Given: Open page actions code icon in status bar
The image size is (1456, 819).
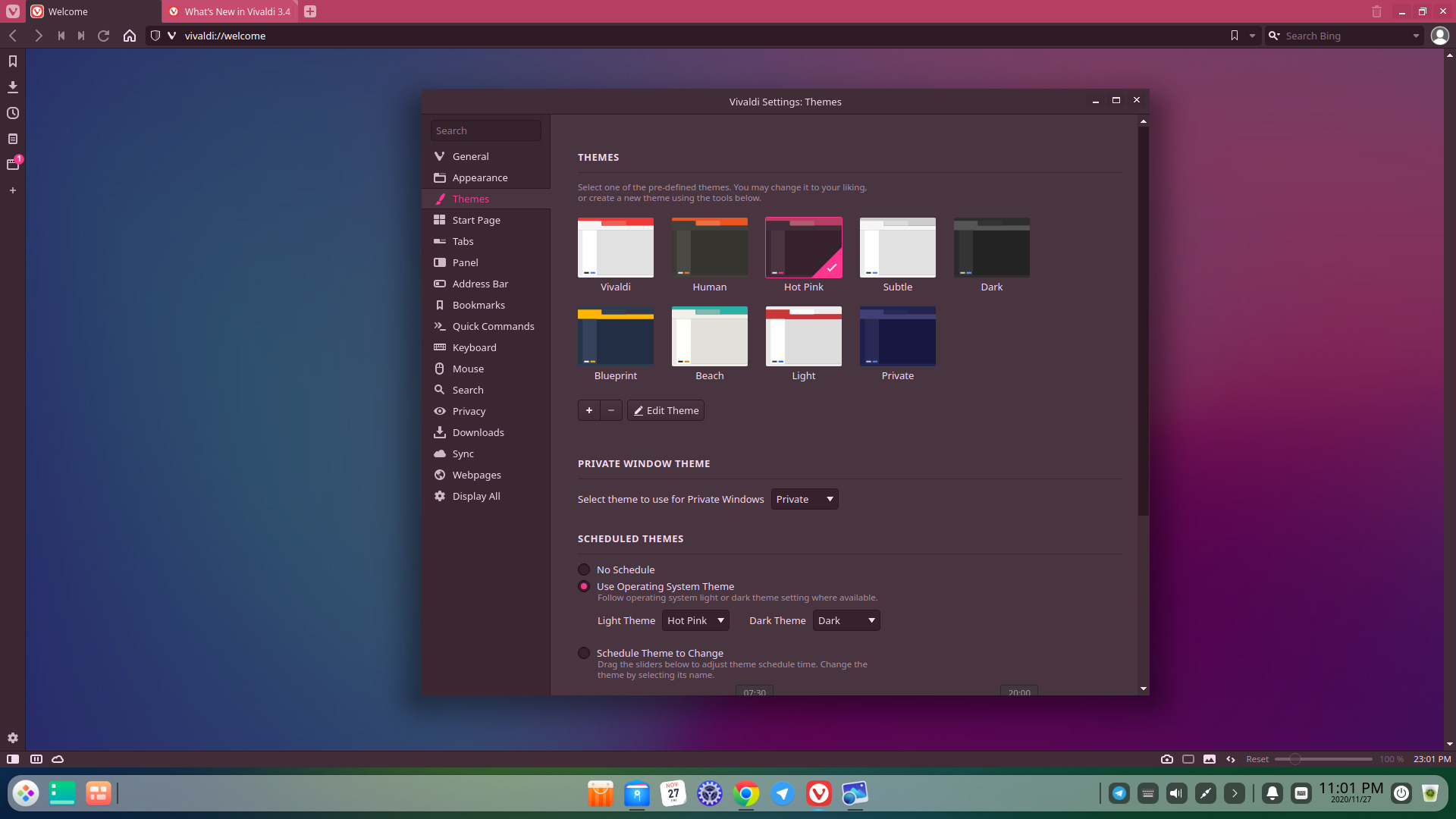Looking at the screenshot, I should tap(1229, 758).
